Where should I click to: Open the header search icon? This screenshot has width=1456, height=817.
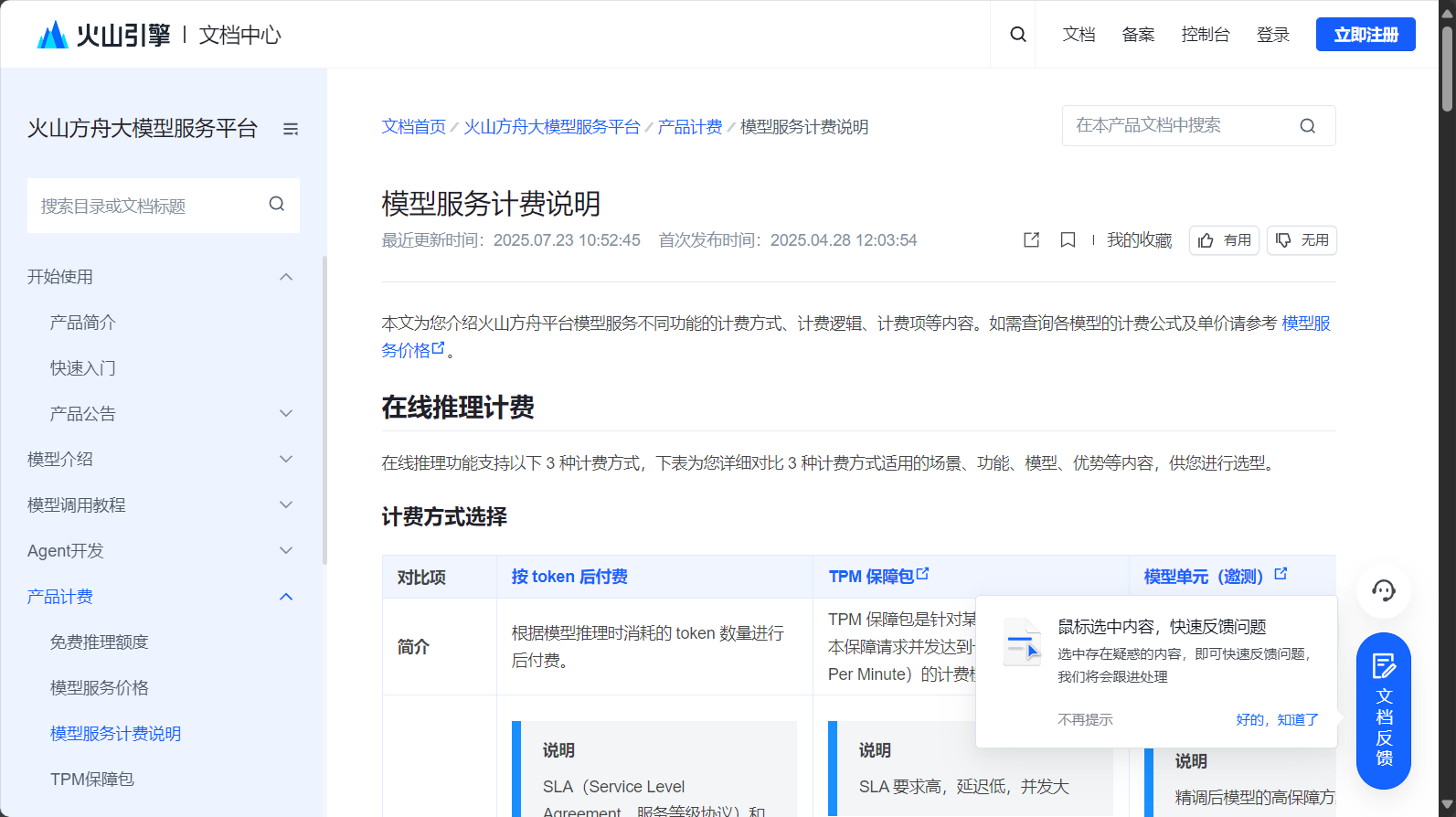(1017, 35)
